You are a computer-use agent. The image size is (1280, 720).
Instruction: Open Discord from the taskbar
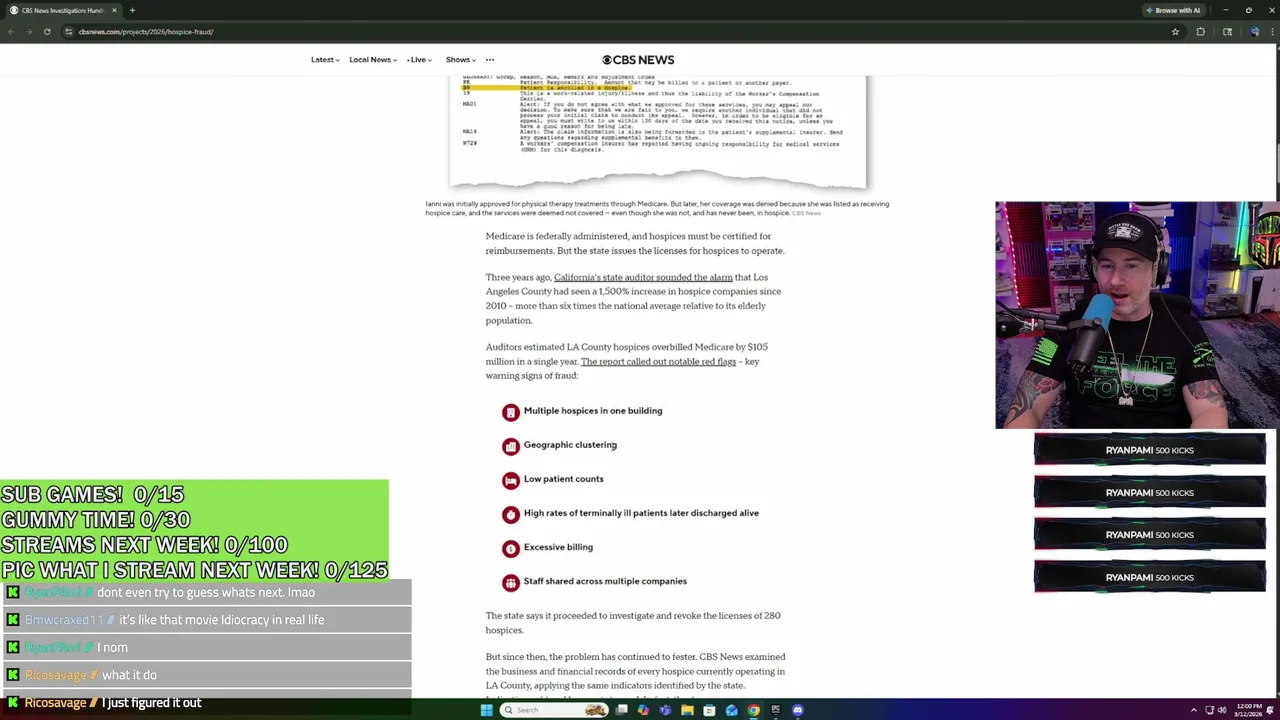[797, 710]
